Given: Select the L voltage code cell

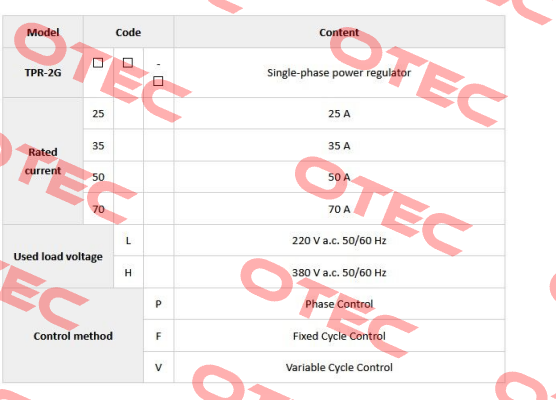Looking at the screenshot, I should click(x=128, y=241).
